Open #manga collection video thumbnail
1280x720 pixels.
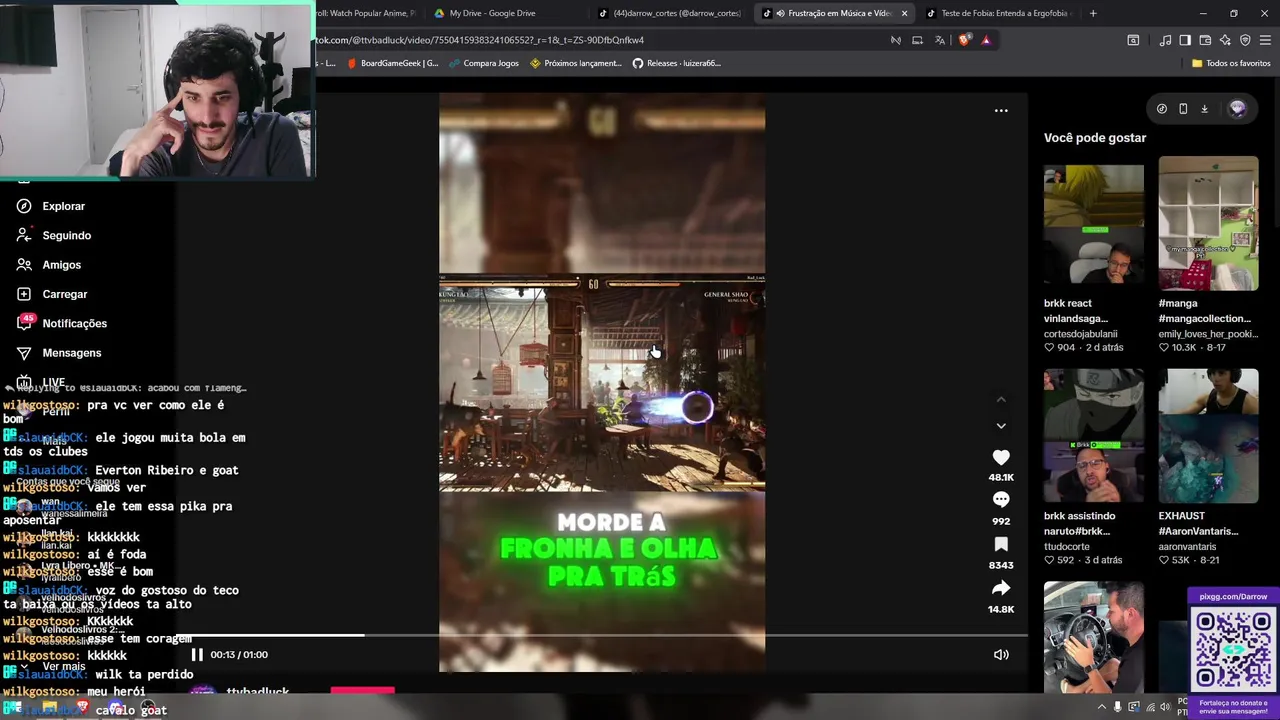click(x=1208, y=224)
